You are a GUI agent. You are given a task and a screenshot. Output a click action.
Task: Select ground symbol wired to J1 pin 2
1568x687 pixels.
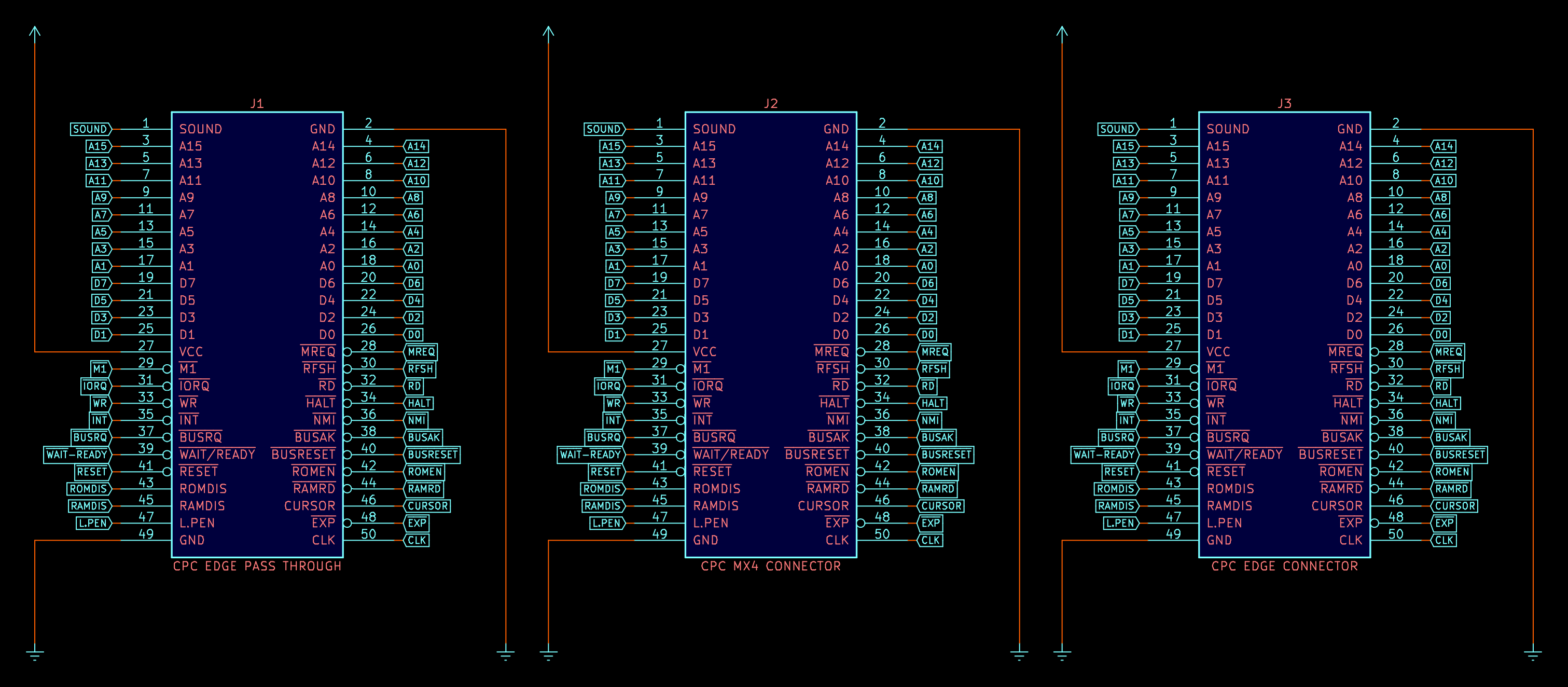tap(505, 653)
